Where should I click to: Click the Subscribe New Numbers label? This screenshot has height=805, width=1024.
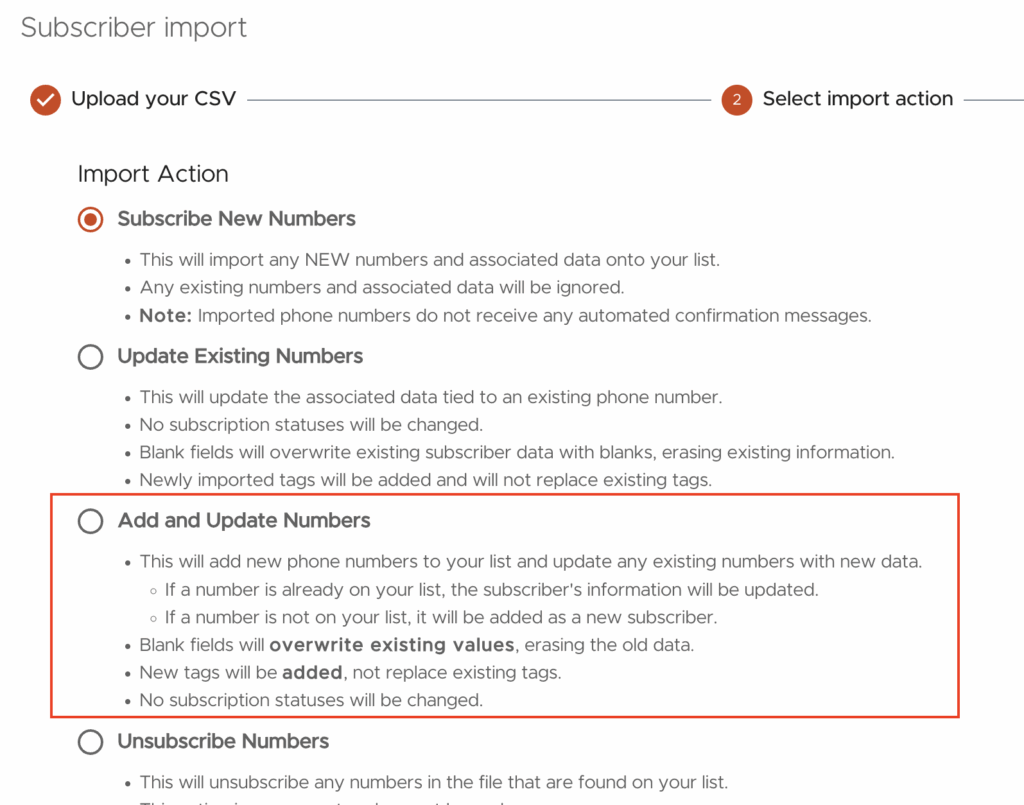[x=236, y=218]
